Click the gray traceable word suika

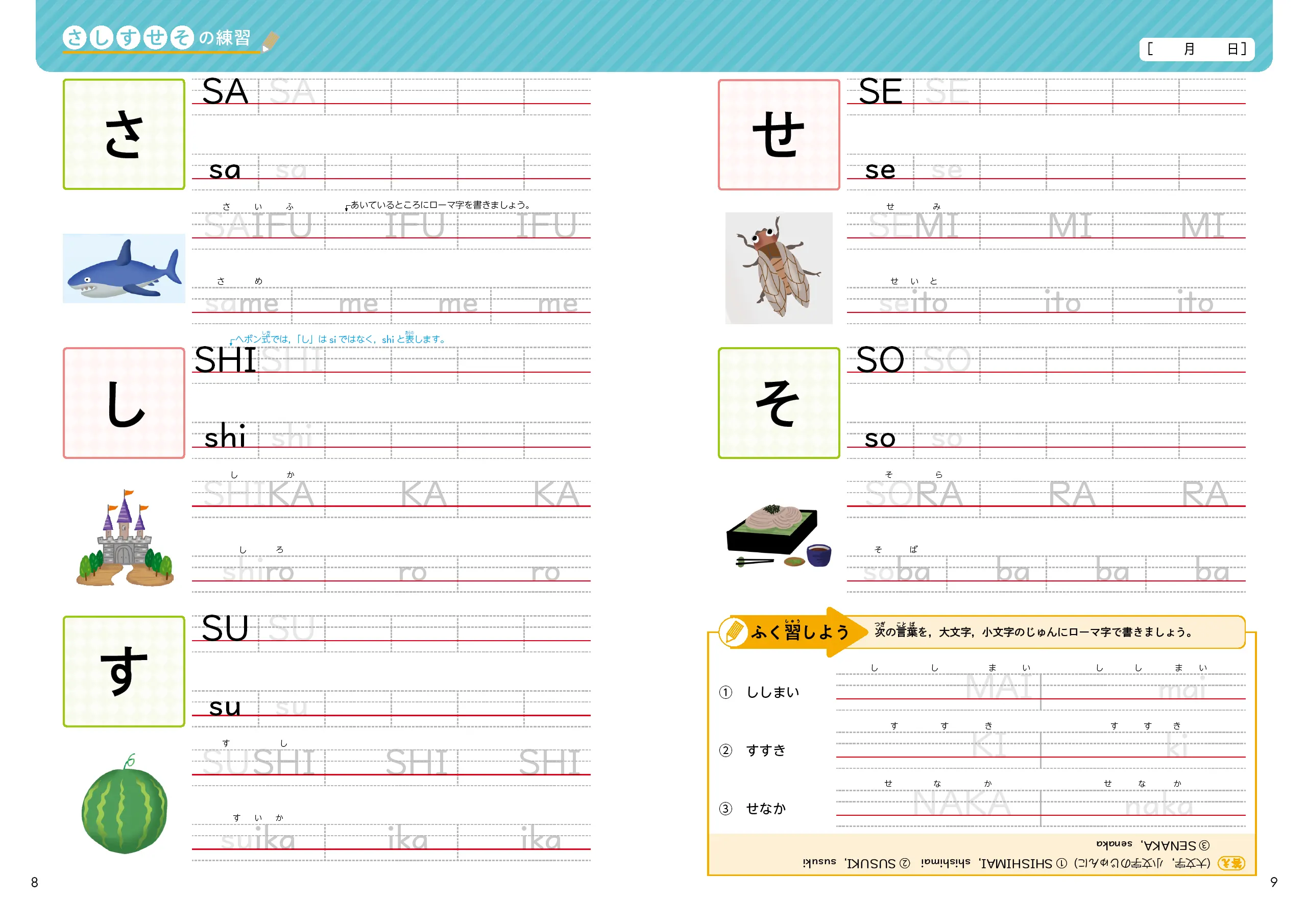point(258,839)
